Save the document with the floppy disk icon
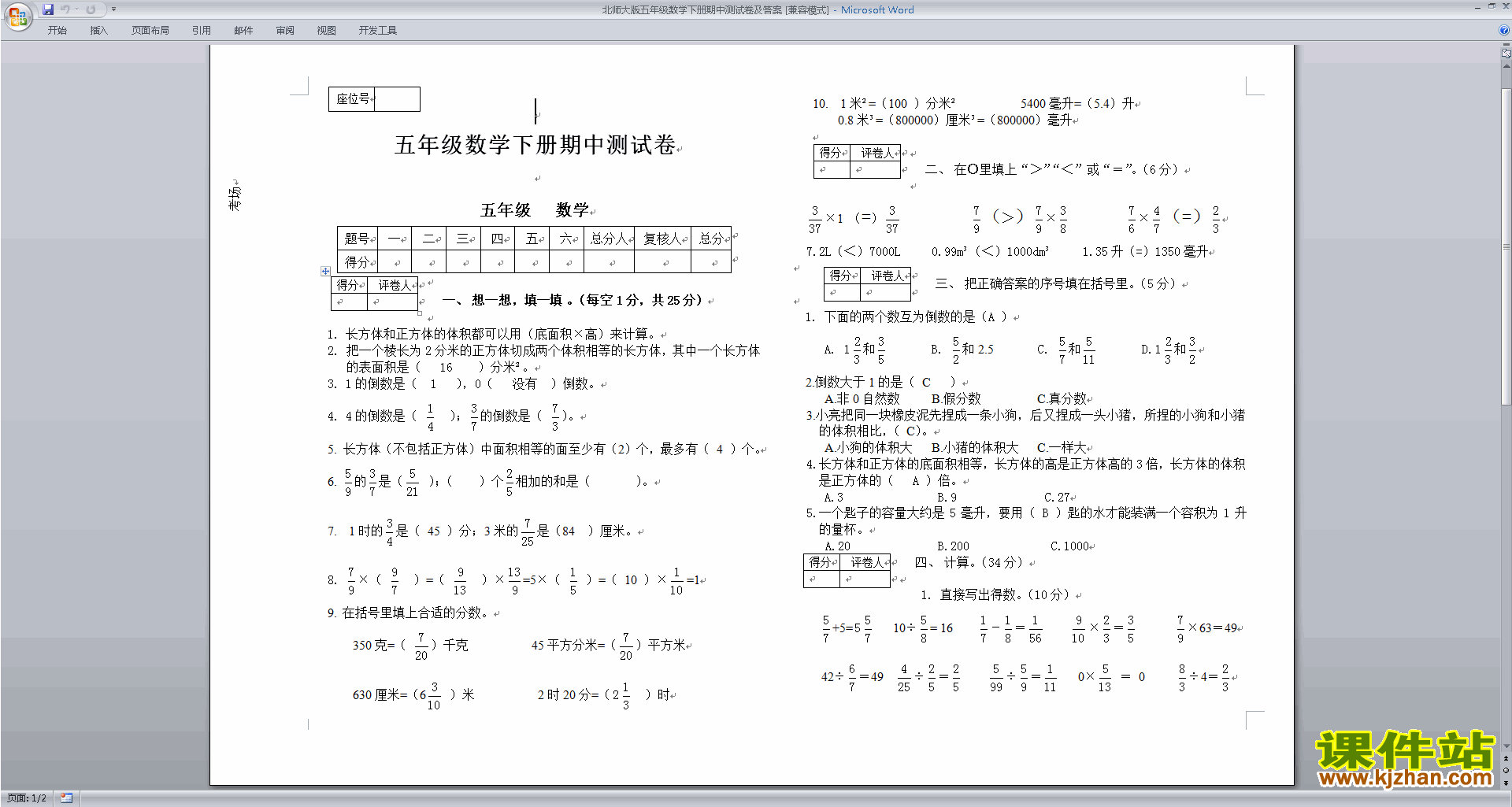Screen dimensions: 1512x807 tap(48, 9)
